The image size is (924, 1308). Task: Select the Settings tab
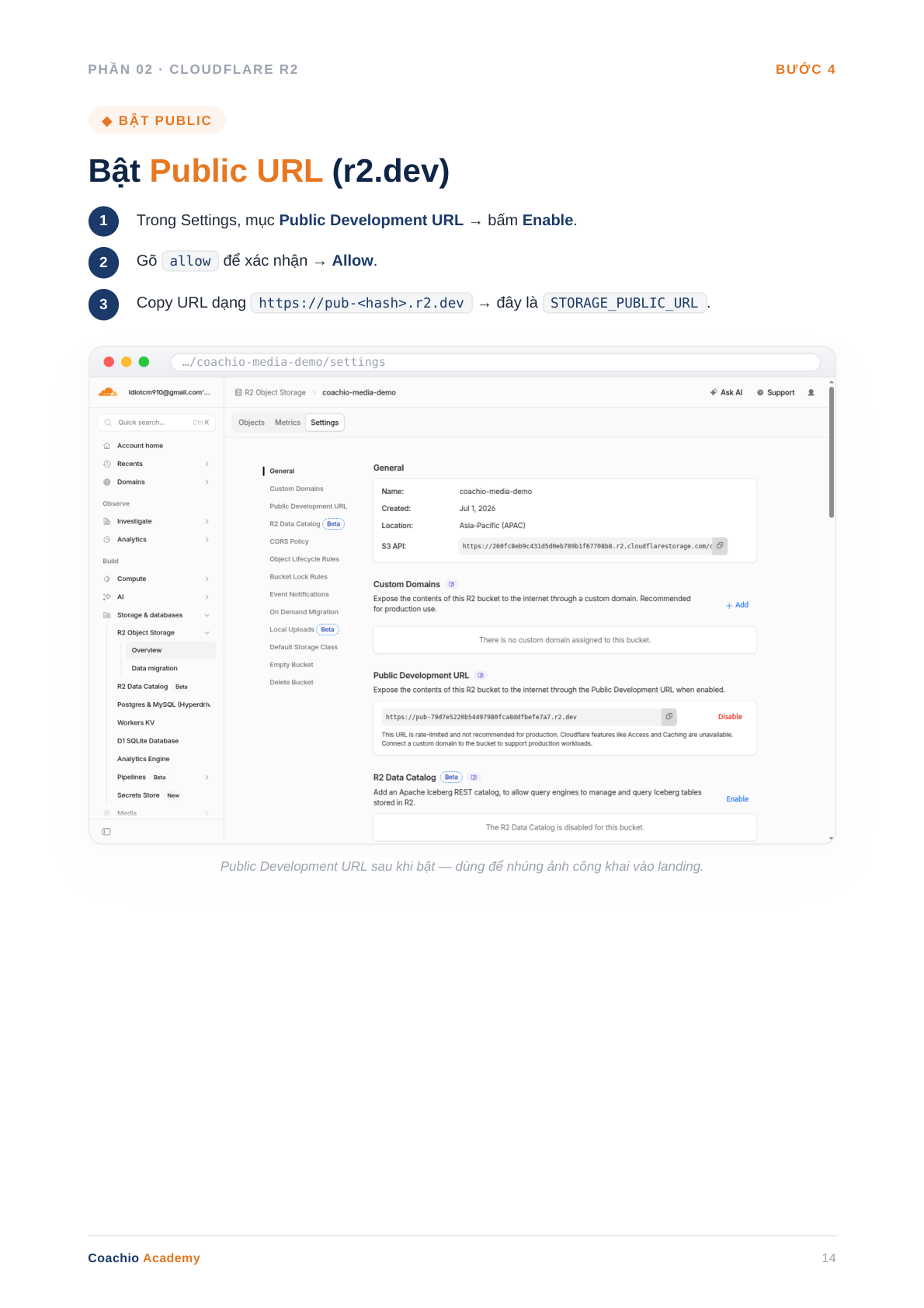click(x=325, y=423)
